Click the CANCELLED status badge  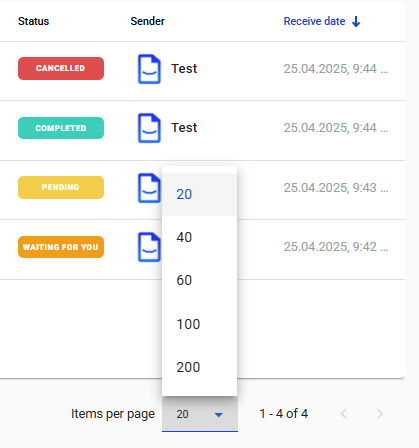tap(61, 68)
